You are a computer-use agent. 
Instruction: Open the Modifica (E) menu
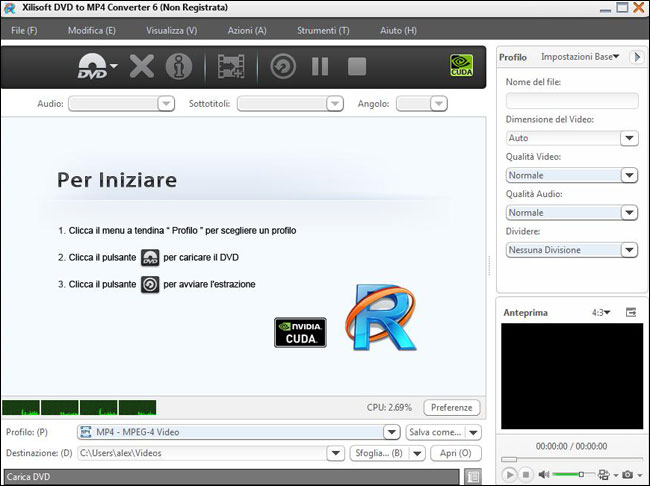tap(92, 30)
